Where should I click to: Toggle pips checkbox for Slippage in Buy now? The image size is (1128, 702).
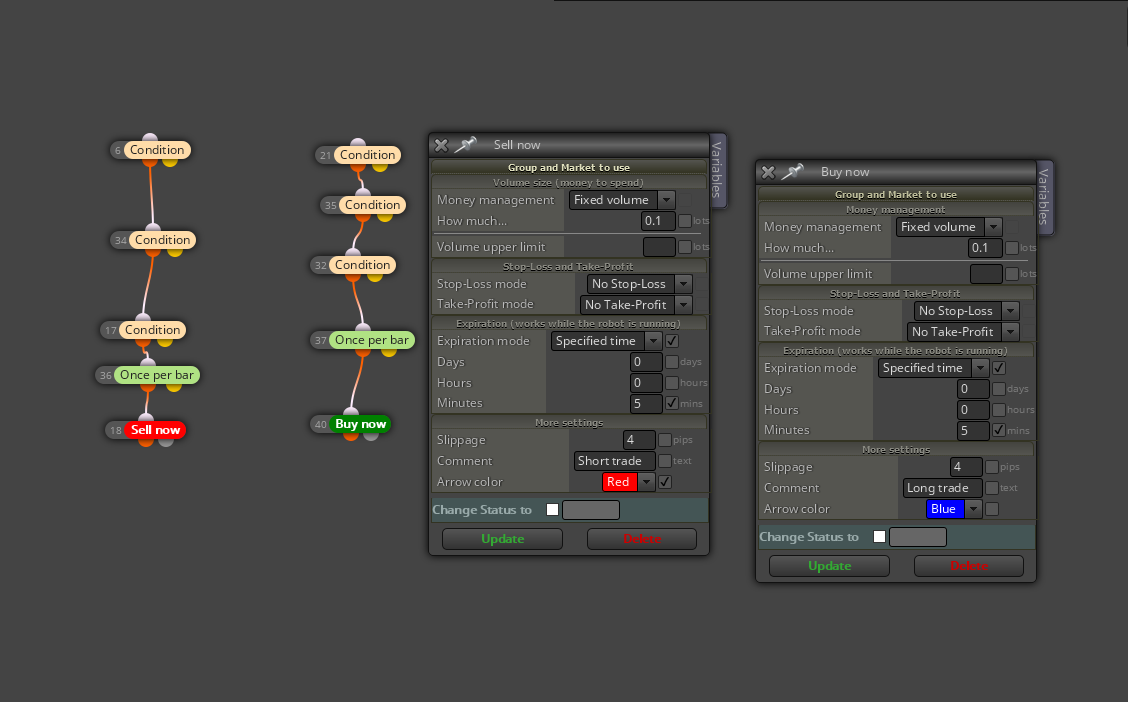[x=992, y=467]
